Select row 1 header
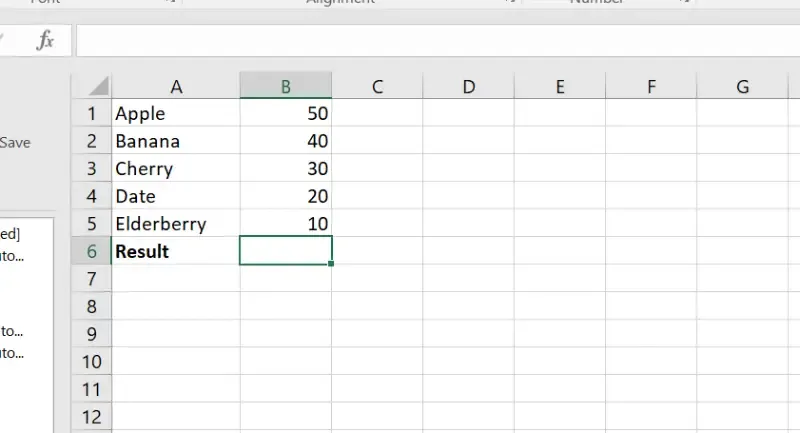Image resolution: width=800 pixels, height=433 pixels. [x=91, y=113]
